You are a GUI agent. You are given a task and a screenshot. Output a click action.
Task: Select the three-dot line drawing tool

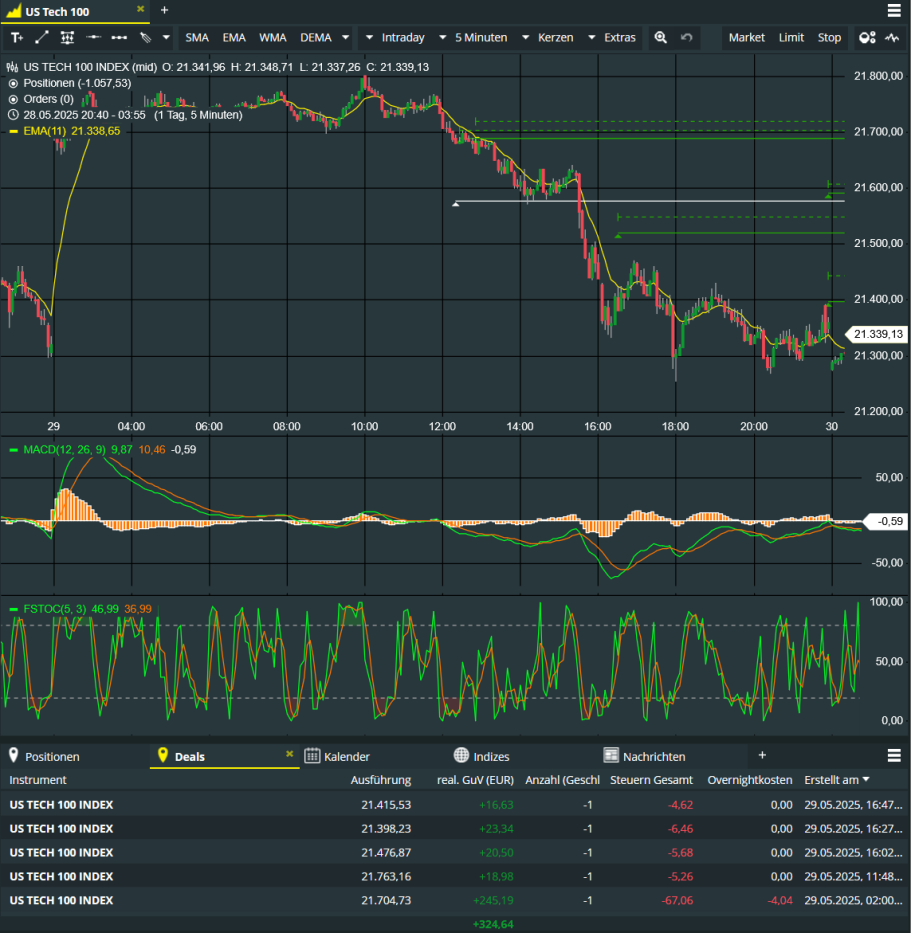pyautogui.click(x=119, y=37)
